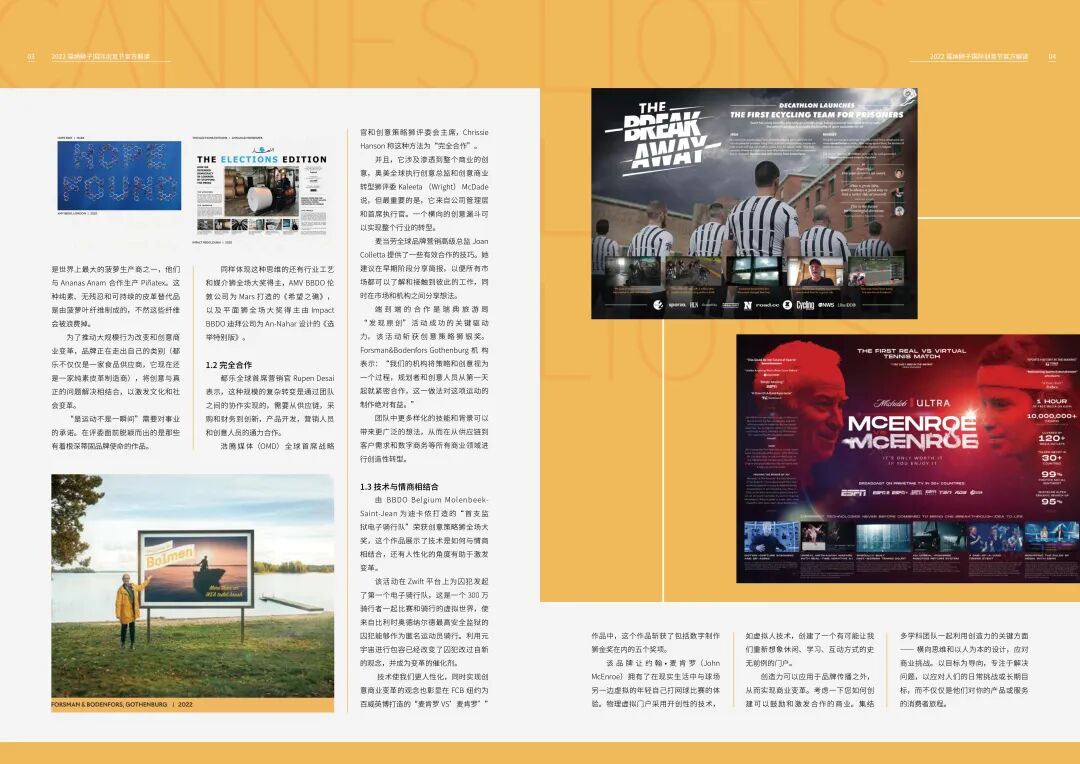1080x764 pixels.
Task: Select line beginning "该活动在 Zwift 平台上"
Action: pyautogui.click(x=432, y=581)
